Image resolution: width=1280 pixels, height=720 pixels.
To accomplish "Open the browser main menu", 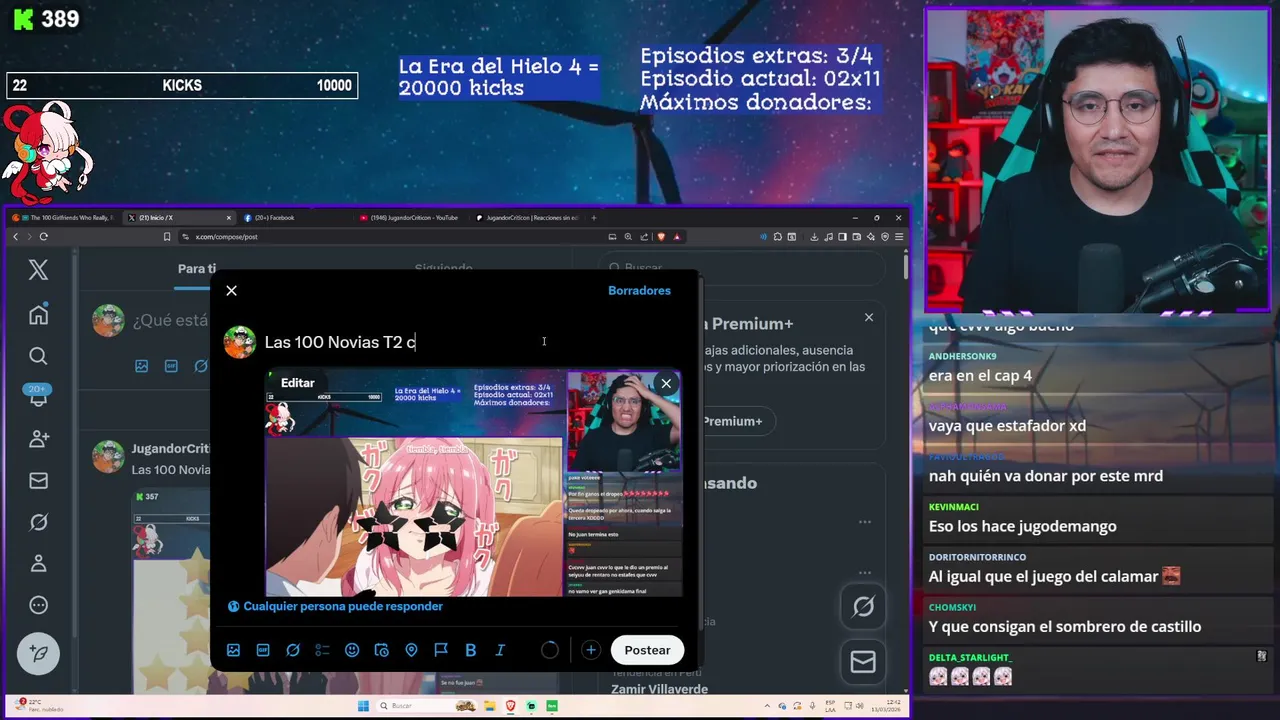I will (899, 237).
